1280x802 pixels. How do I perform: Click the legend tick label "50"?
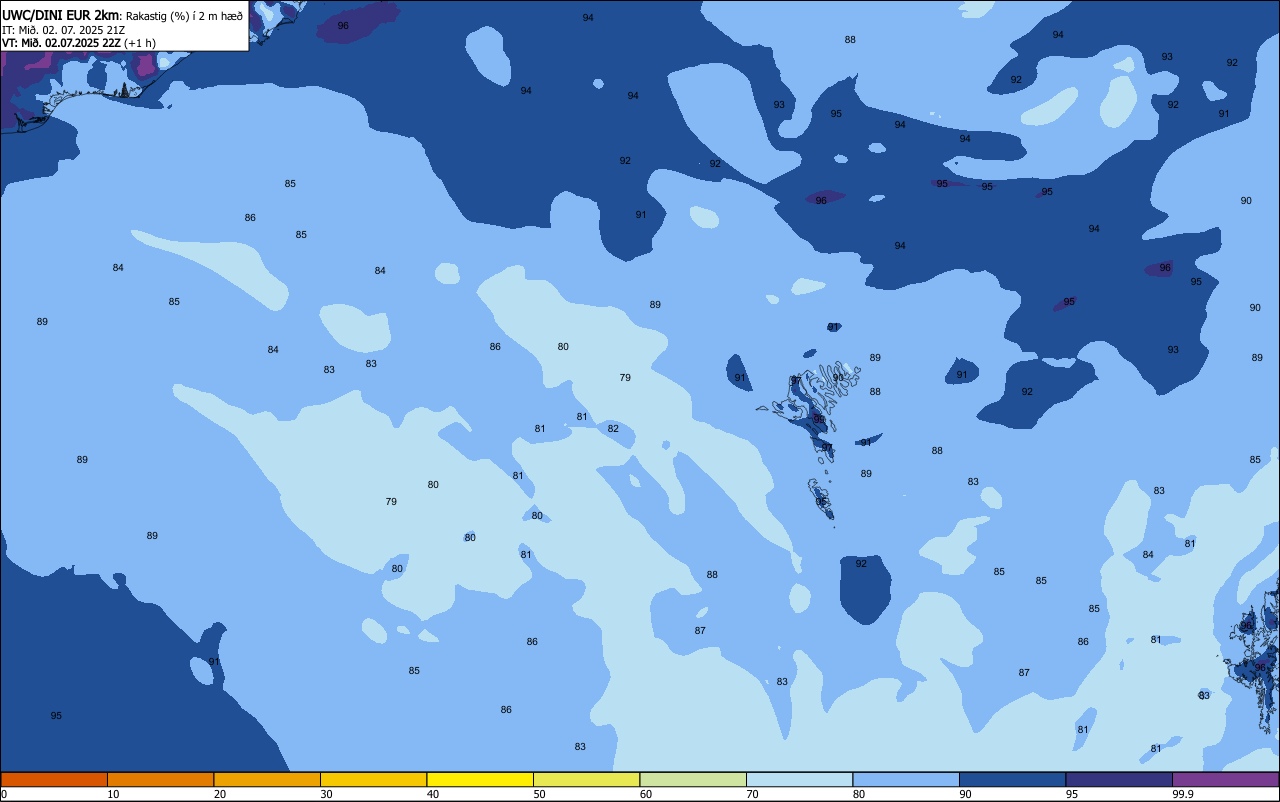539,794
